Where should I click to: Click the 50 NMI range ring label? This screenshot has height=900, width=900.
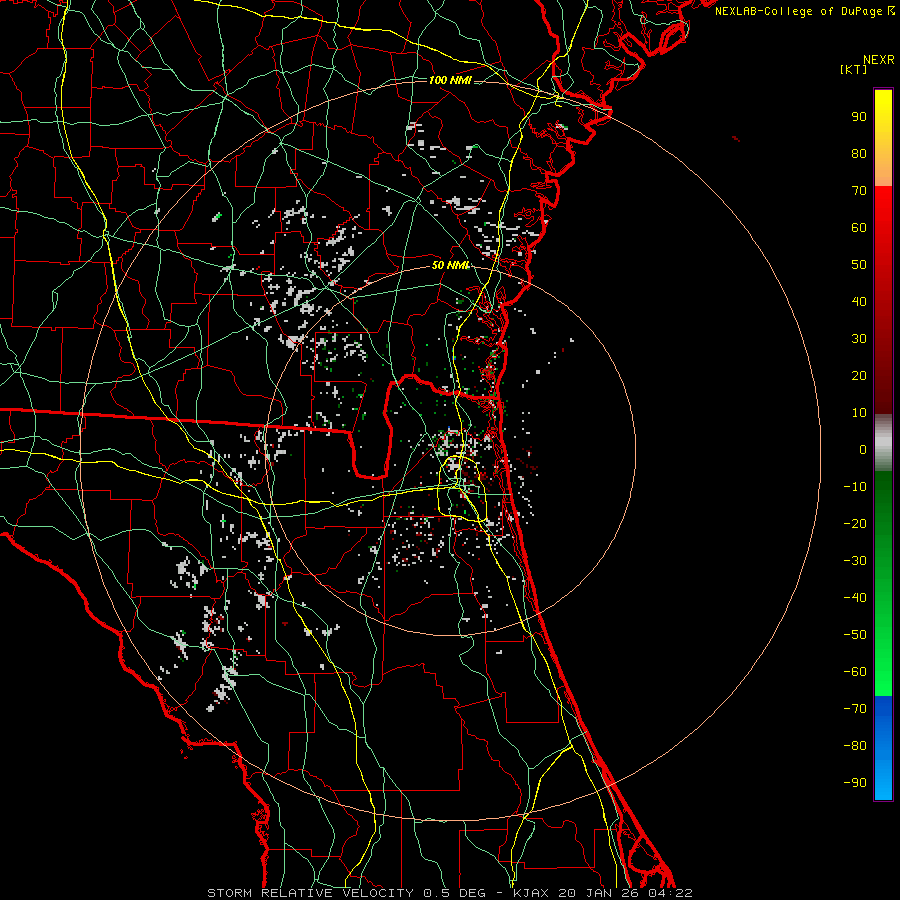451,265
